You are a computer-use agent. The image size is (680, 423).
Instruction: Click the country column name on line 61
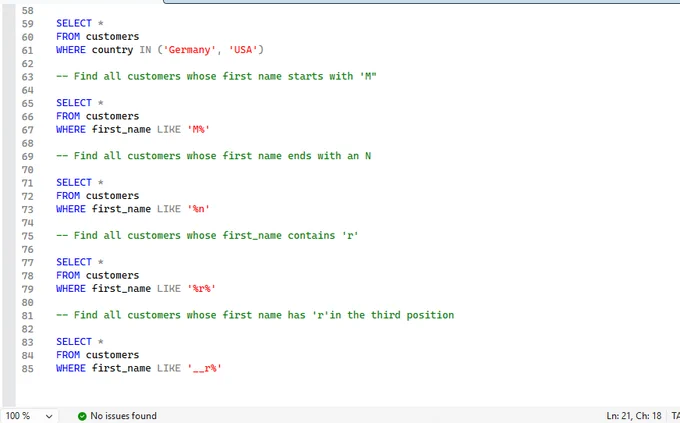tap(112, 50)
